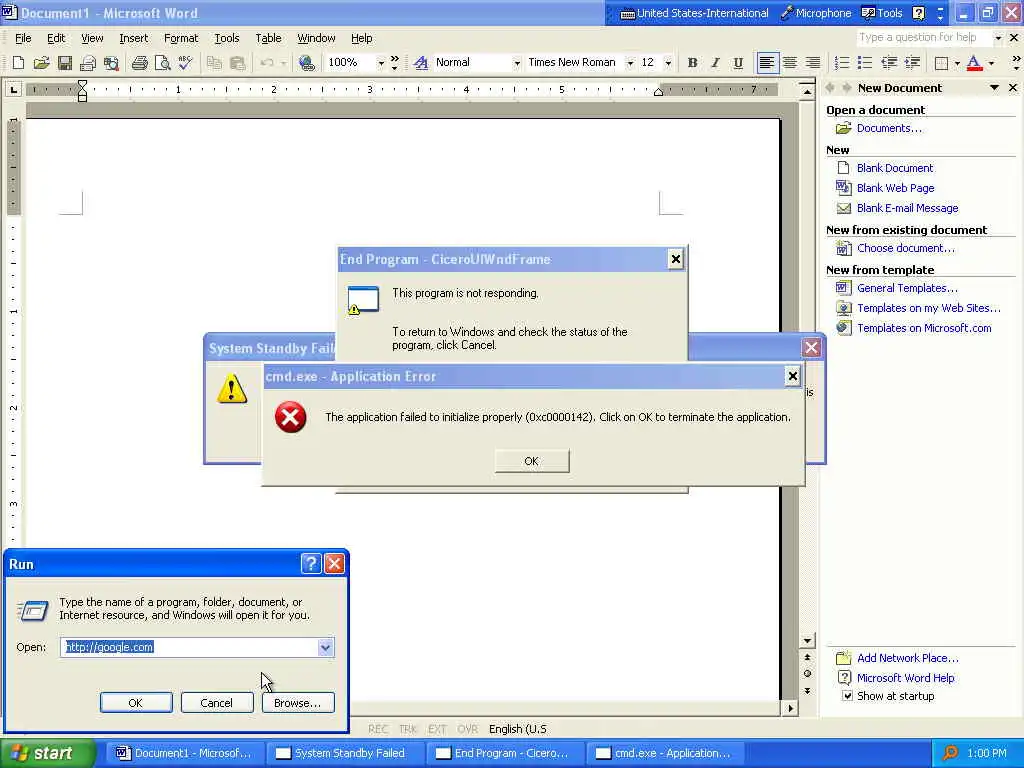Open the Format menu
Viewport: 1024px width, 768px height.
pyautogui.click(x=181, y=38)
